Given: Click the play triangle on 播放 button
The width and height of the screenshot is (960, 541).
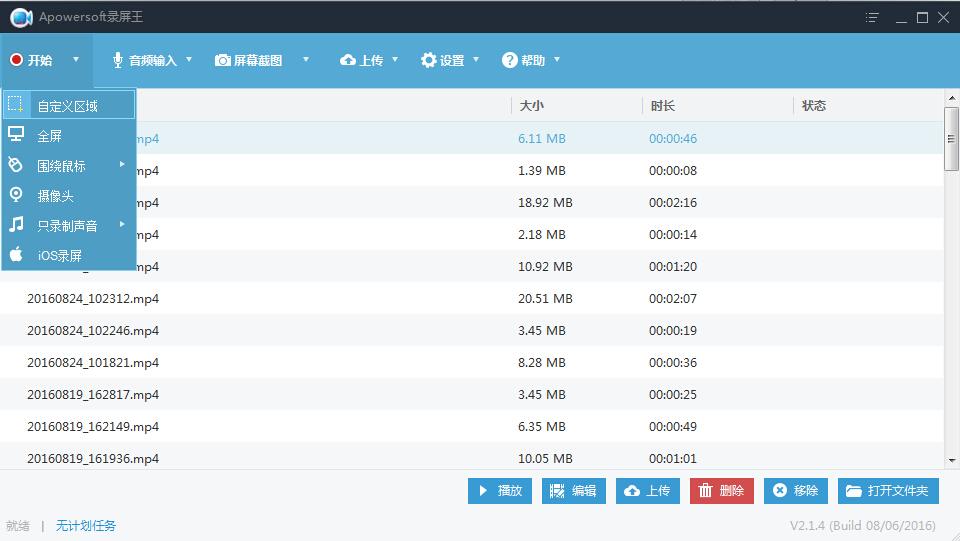Looking at the screenshot, I should 483,490.
